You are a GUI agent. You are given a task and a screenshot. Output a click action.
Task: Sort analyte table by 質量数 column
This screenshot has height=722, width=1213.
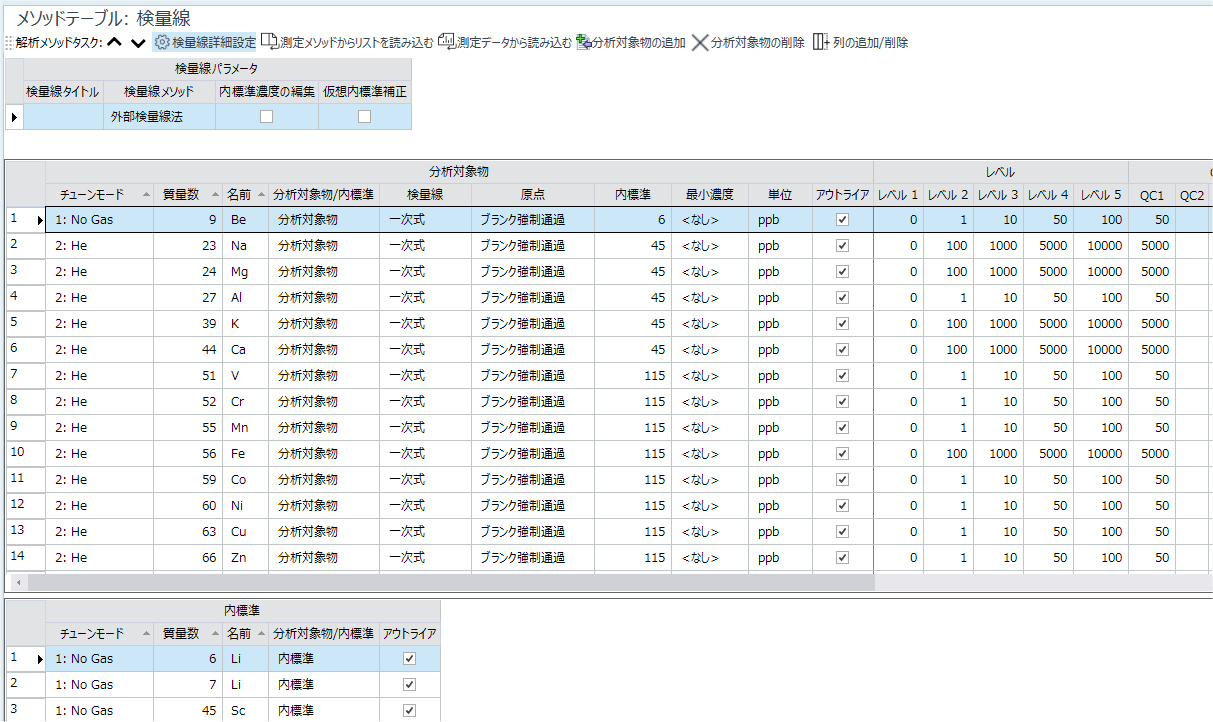click(187, 194)
